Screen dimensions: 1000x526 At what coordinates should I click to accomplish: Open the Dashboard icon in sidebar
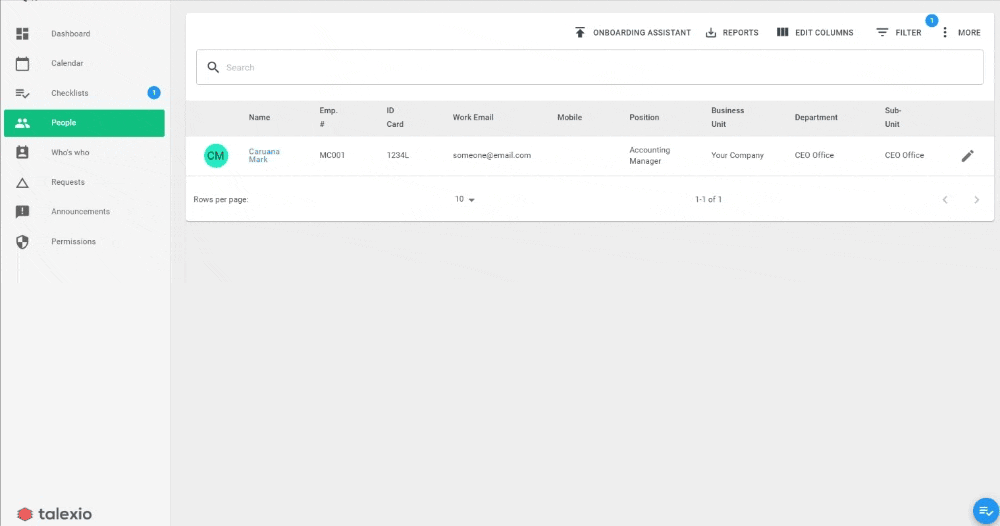[22, 34]
